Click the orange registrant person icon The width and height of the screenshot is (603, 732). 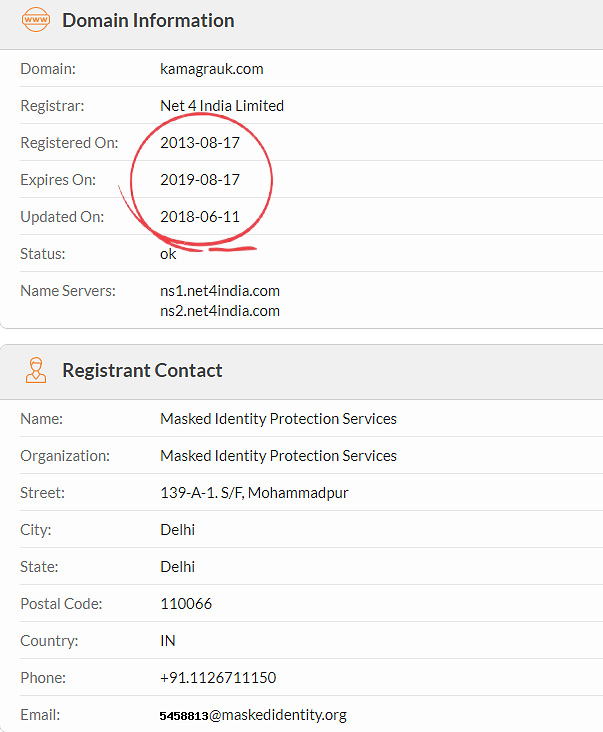tap(36, 370)
